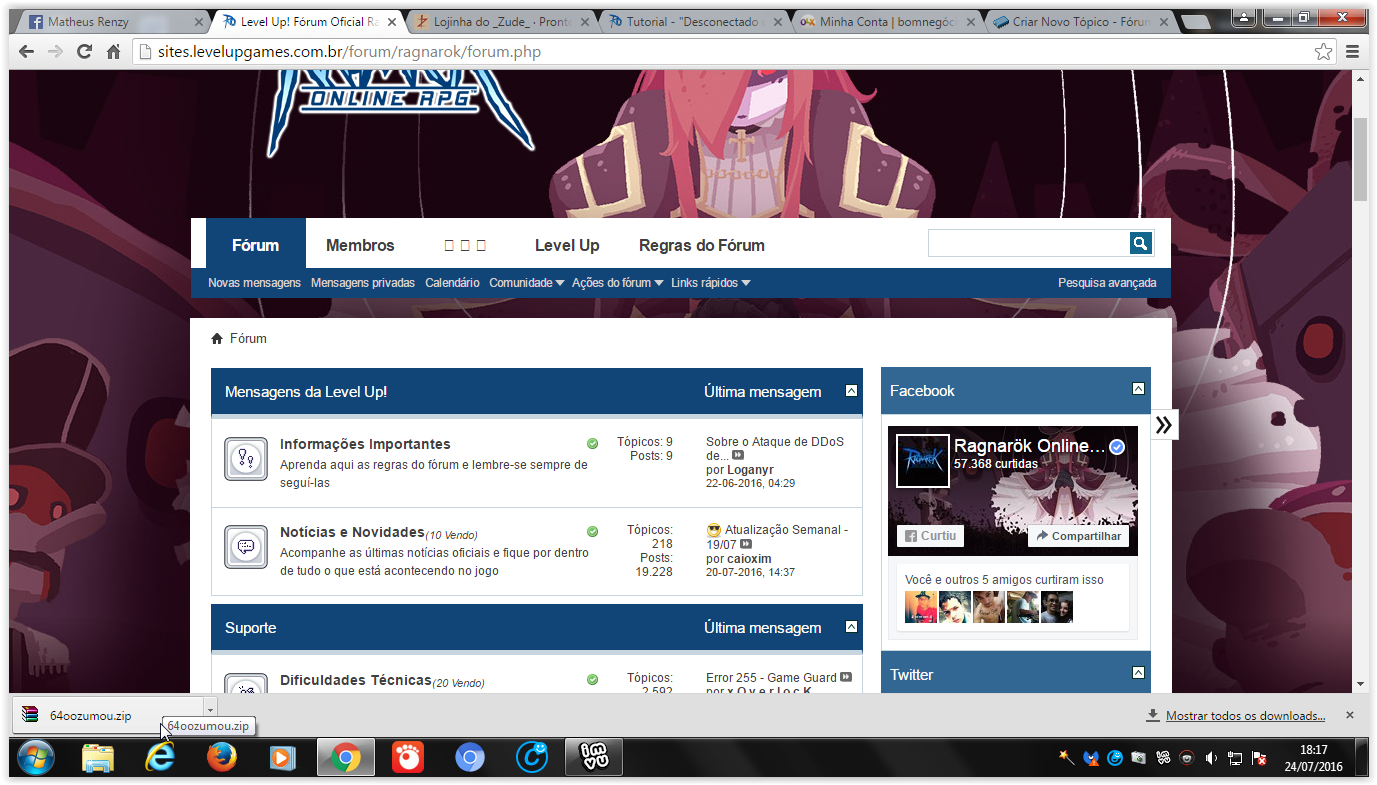This screenshot has height=785, width=1377.
Task: Open the IMVU taskbar icon
Action: (x=594, y=759)
